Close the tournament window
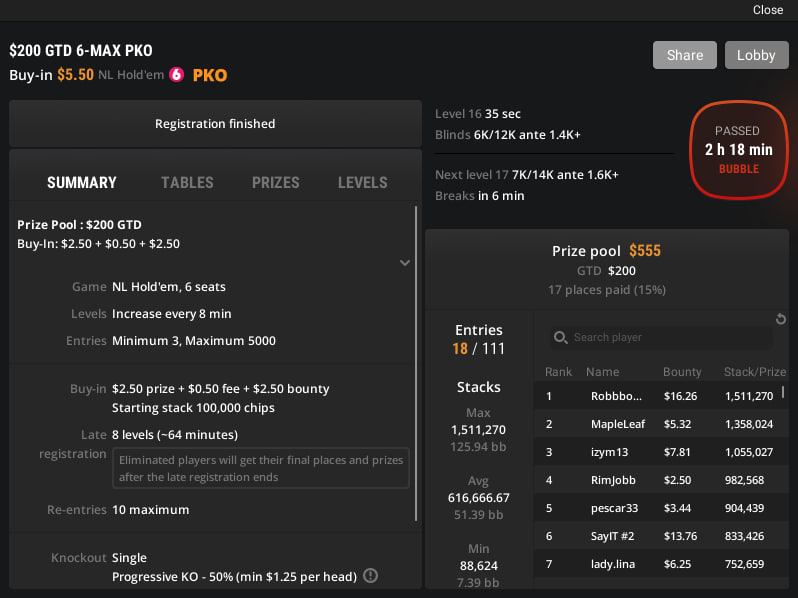This screenshot has width=798, height=598. point(768,10)
